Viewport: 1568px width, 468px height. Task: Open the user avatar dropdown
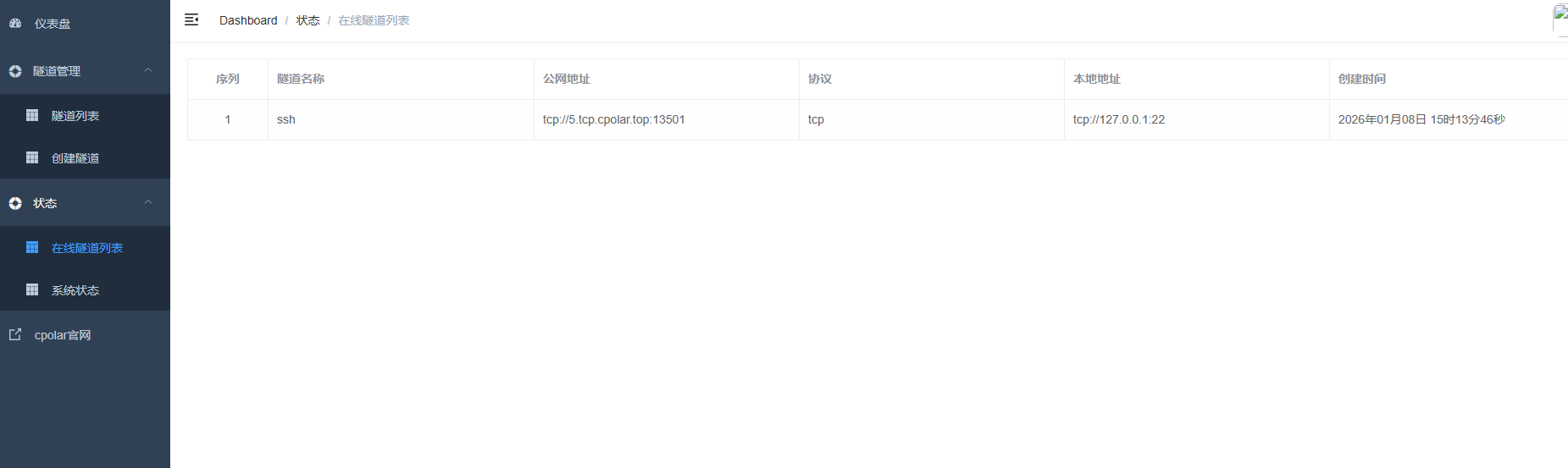pos(1560,19)
